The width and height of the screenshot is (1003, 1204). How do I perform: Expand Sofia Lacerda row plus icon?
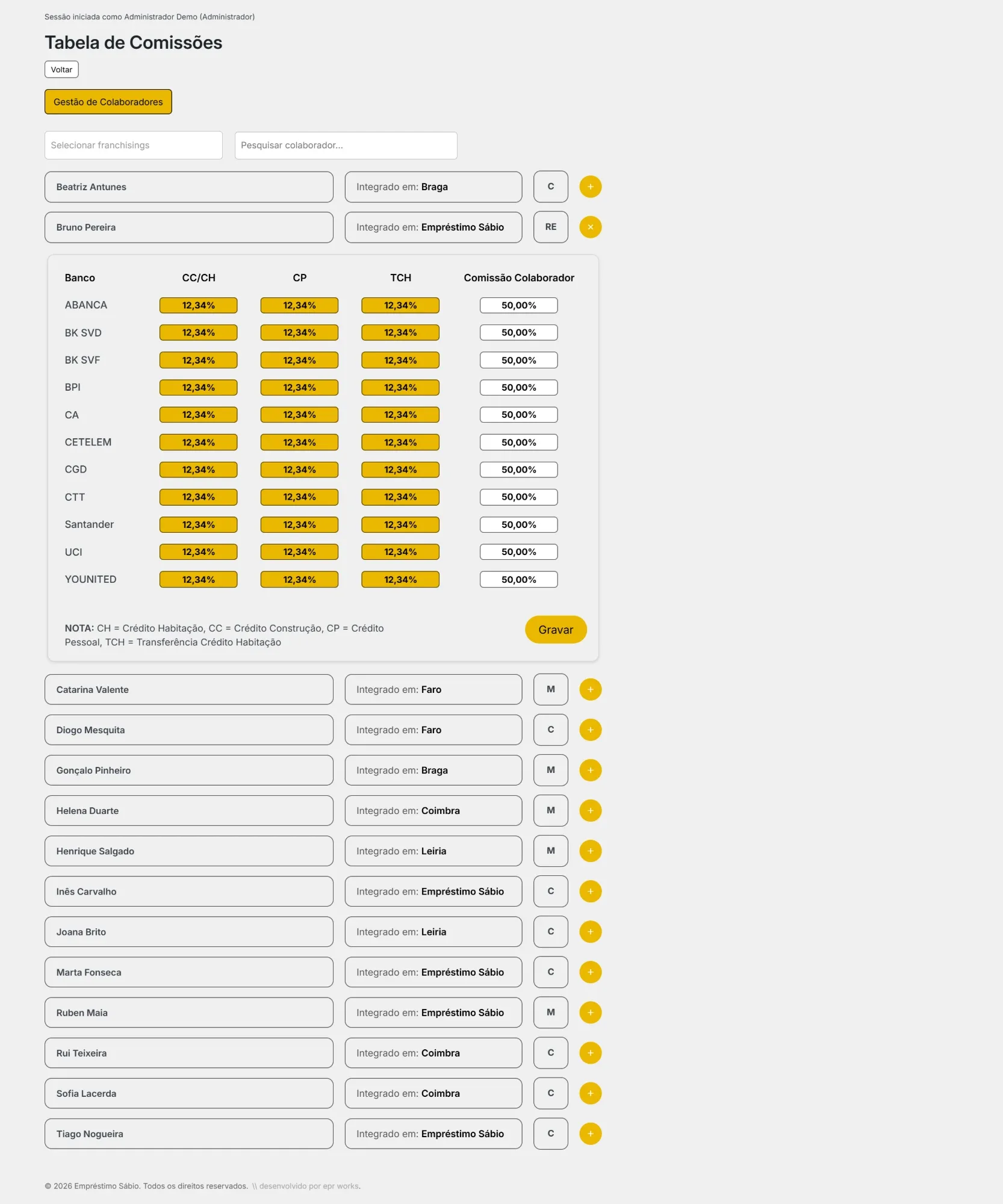click(x=590, y=1093)
